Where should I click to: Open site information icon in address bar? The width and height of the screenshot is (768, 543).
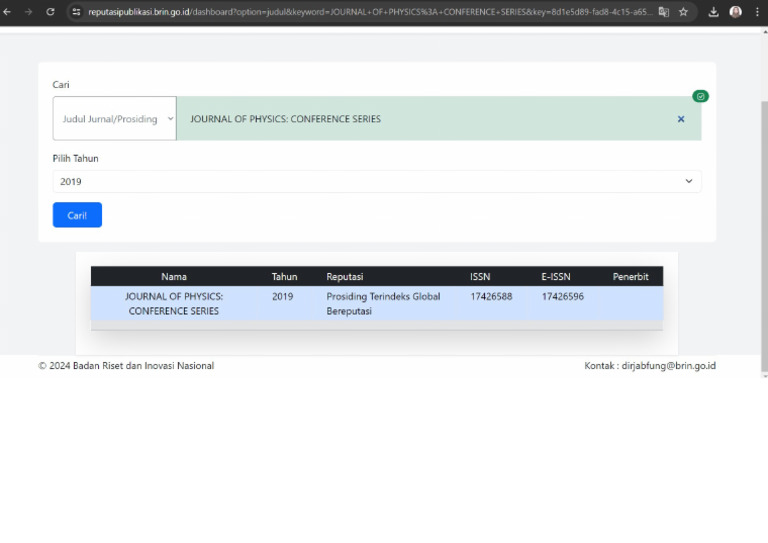(x=76, y=12)
